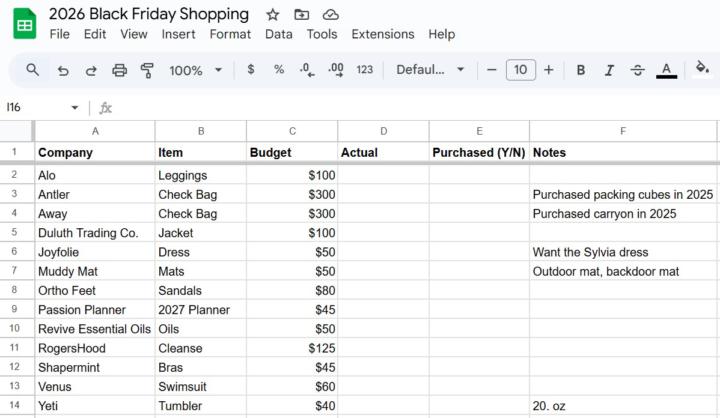Format as percent

(x=279, y=70)
